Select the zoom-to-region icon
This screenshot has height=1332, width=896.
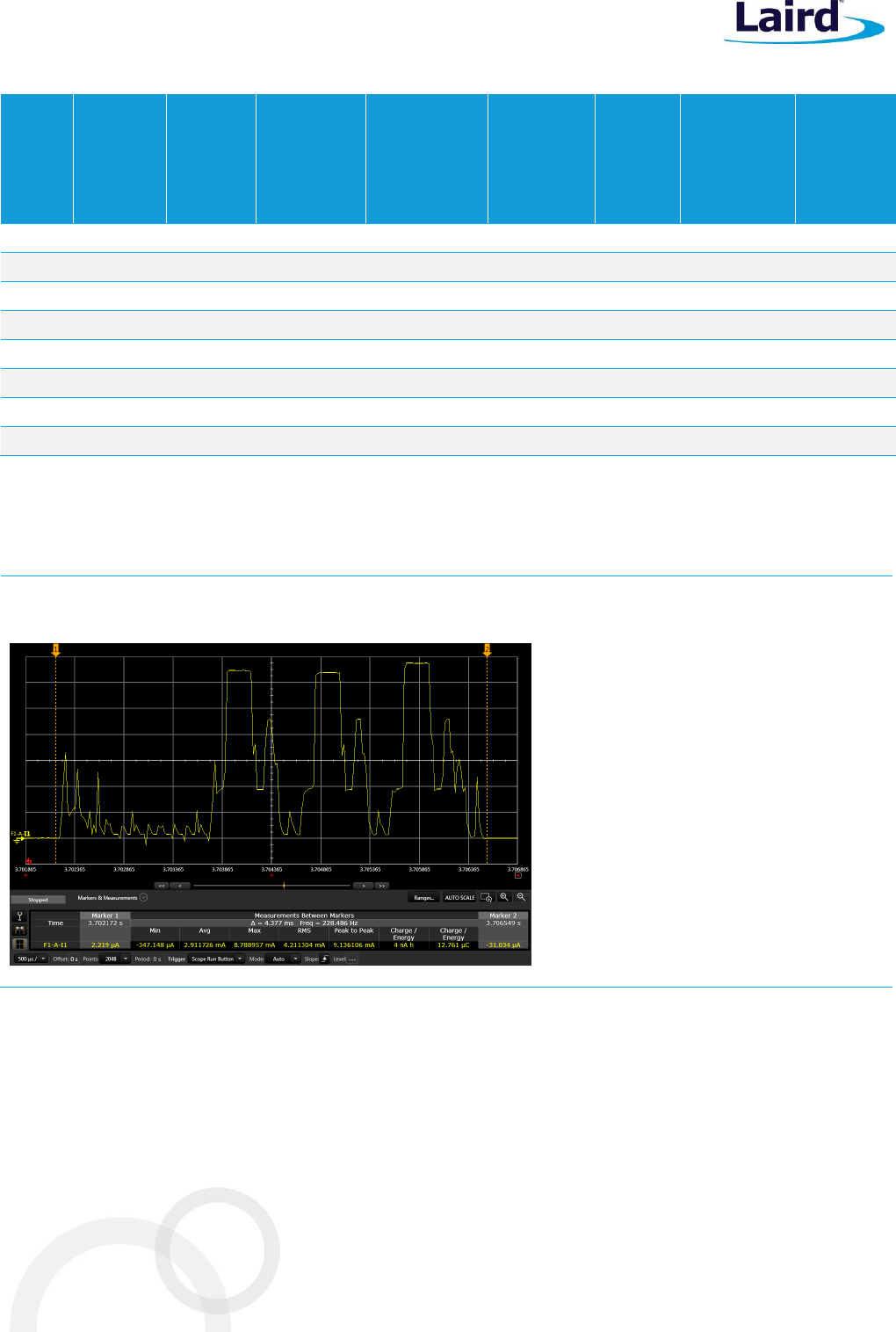click(x=487, y=897)
